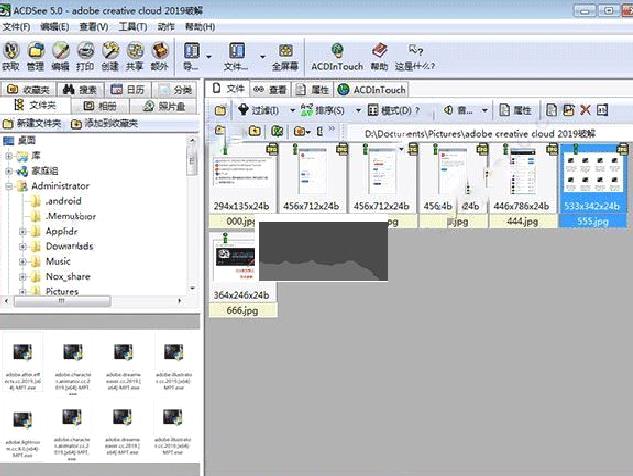This screenshot has height=476, width=633.
Task: Select the 444.jpg thumbnail
Action: point(522,185)
